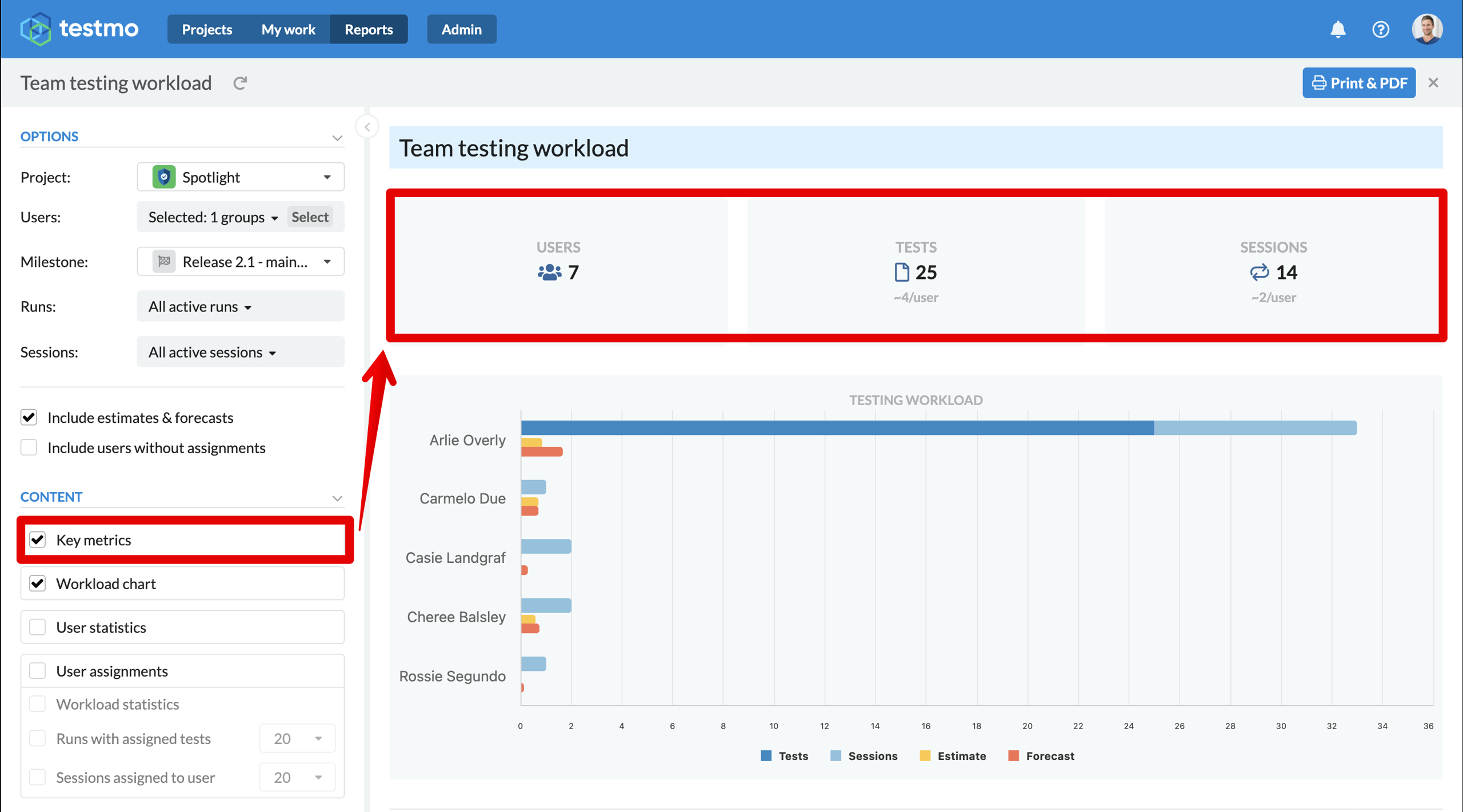Toggle the Workload statistics checkbox
This screenshot has height=812, width=1463.
[x=38, y=704]
